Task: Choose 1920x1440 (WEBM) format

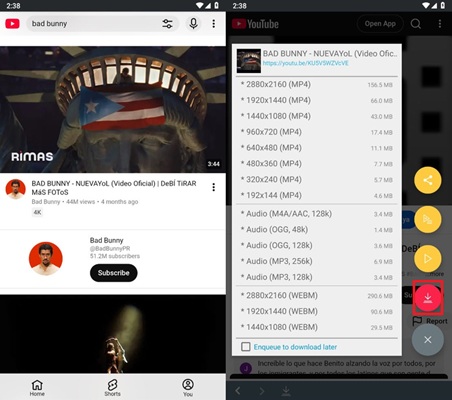Action: [x=317, y=311]
